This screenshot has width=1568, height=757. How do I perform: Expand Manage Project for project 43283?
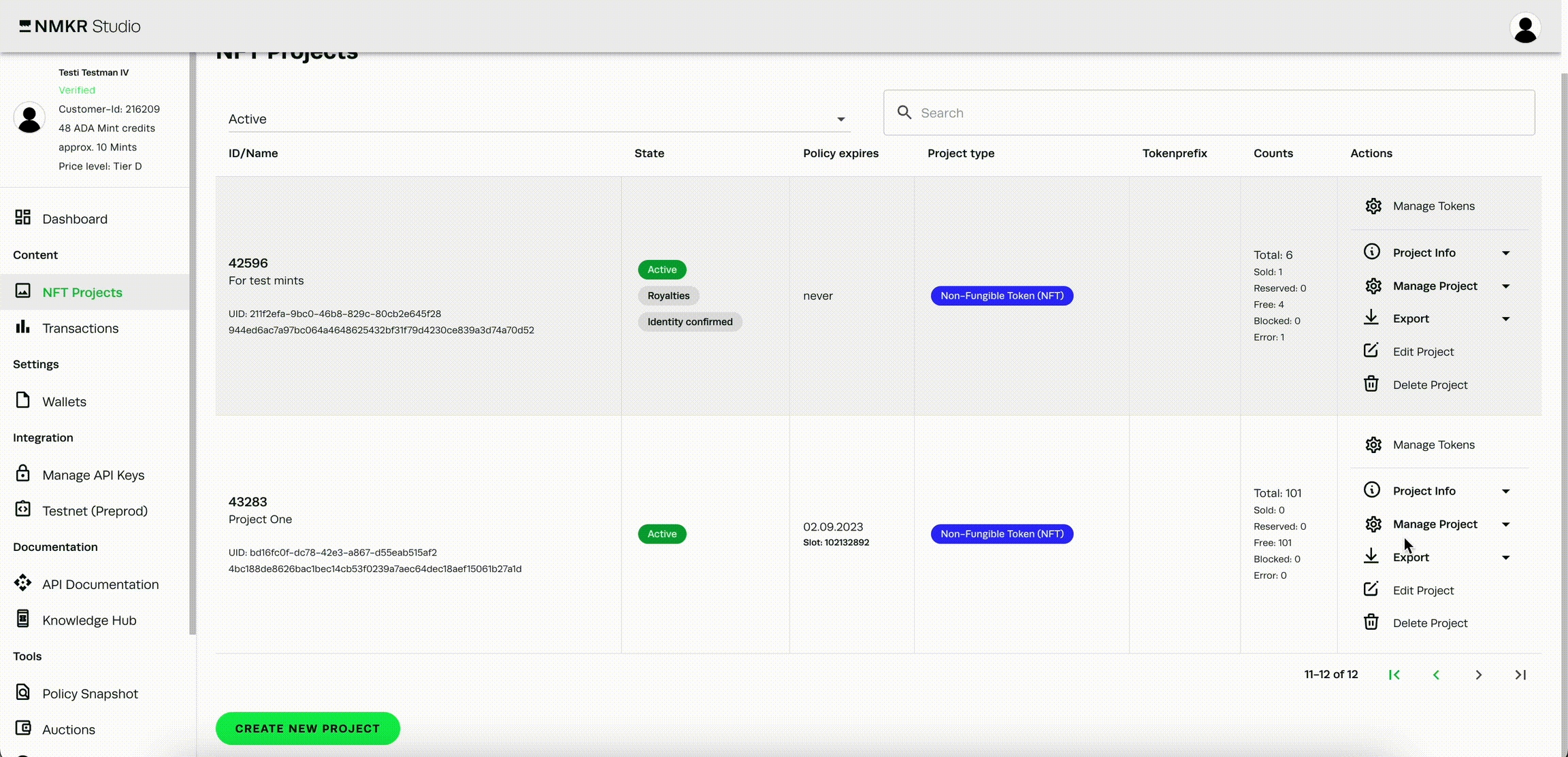(x=1505, y=524)
